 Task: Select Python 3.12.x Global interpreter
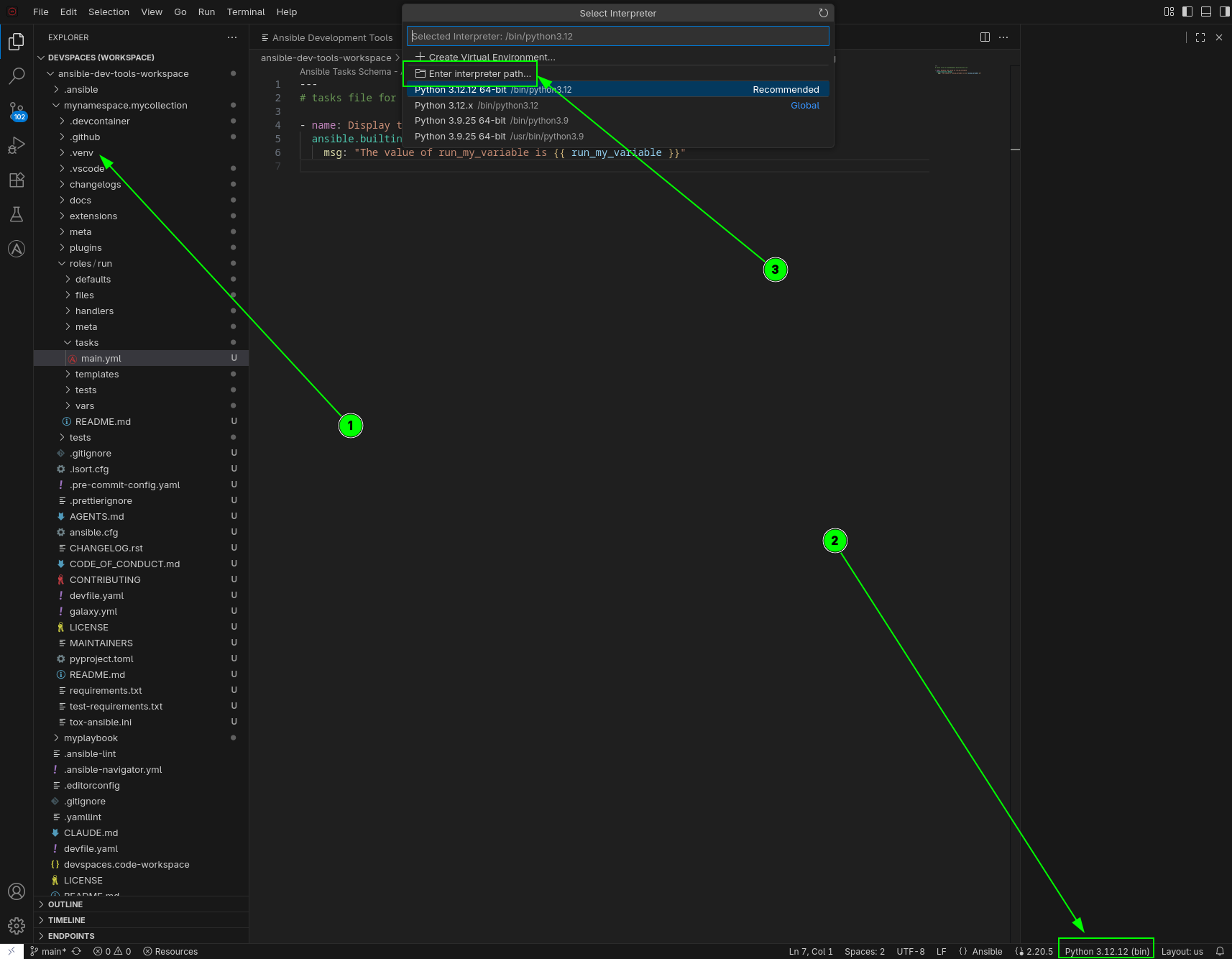coord(618,105)
